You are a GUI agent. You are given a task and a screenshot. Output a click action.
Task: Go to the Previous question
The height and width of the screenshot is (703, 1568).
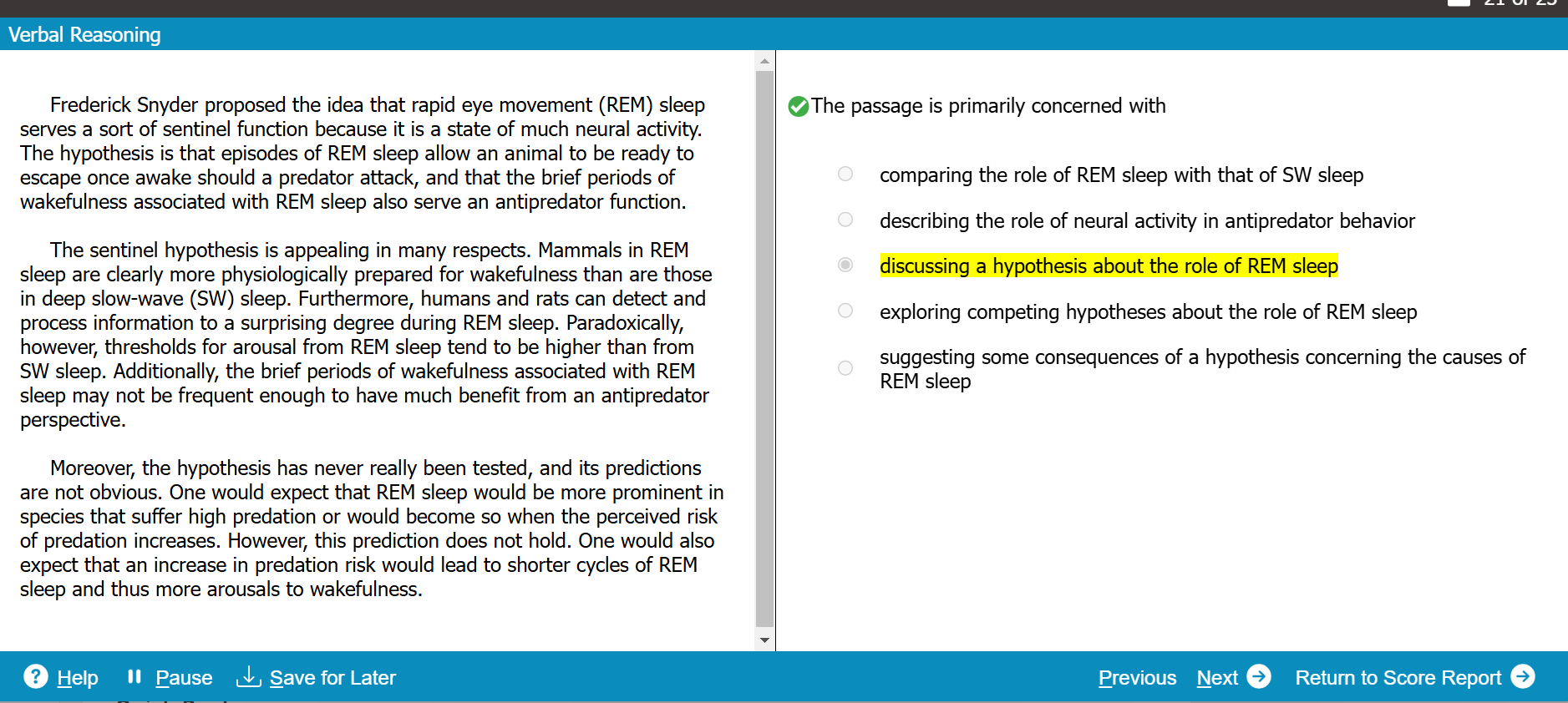point(1137,678)
